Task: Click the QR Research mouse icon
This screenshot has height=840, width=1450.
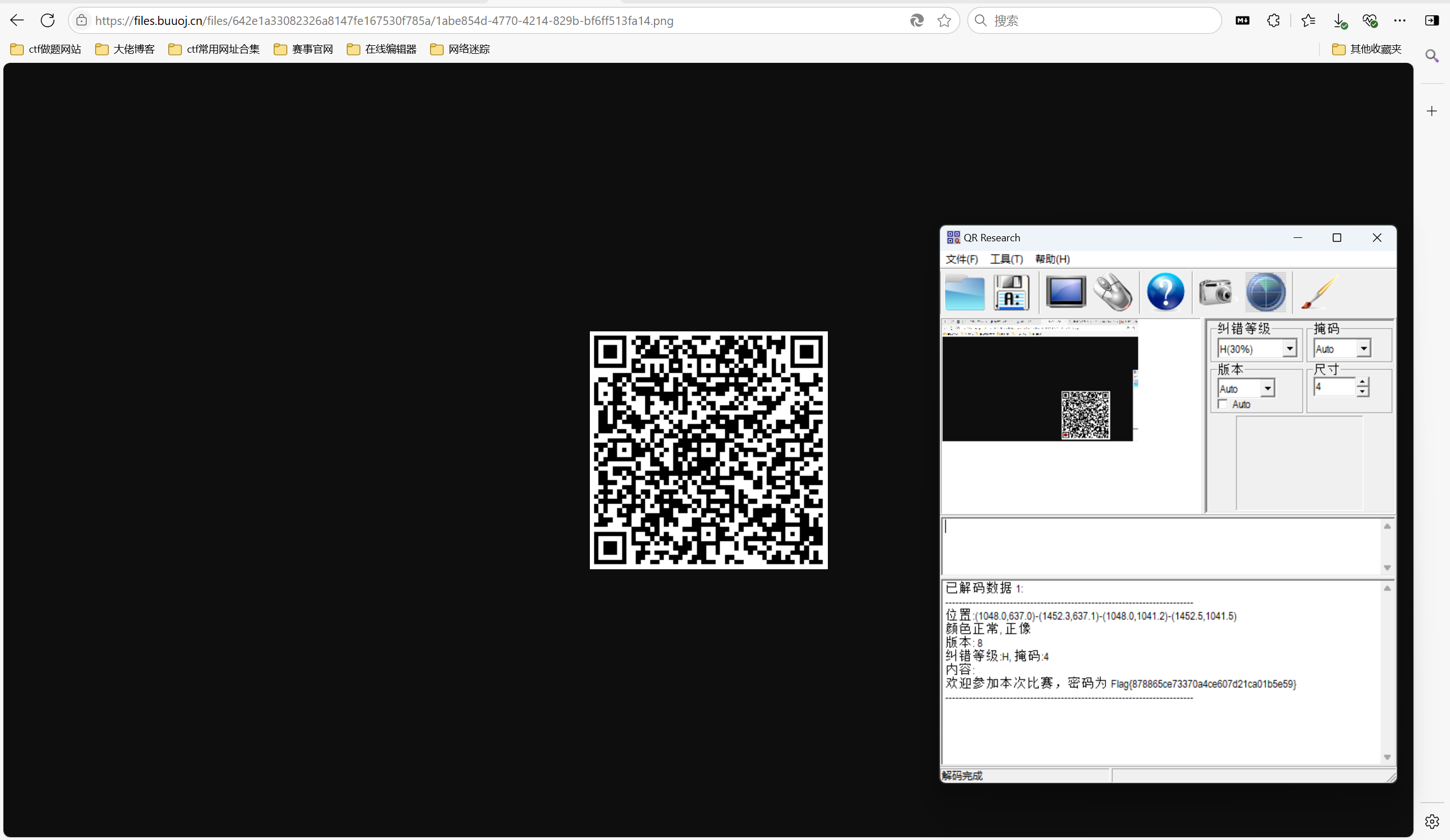Action: (x=1112, y=292)
